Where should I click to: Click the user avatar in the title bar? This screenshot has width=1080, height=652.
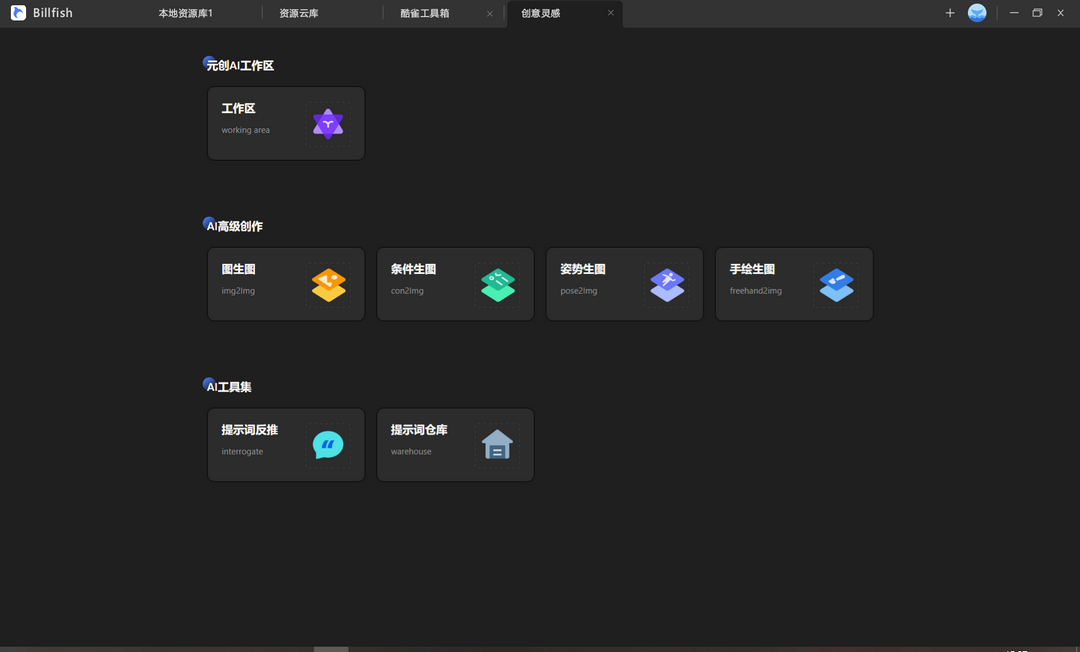(977, 13)
